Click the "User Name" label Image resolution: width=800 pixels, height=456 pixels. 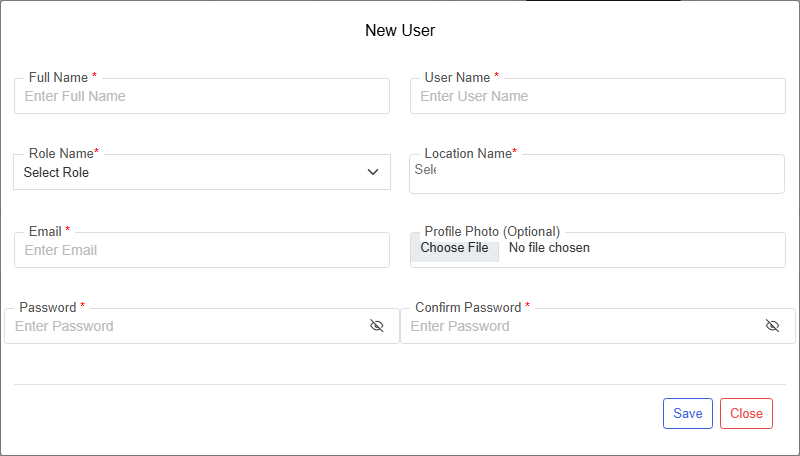457,77
